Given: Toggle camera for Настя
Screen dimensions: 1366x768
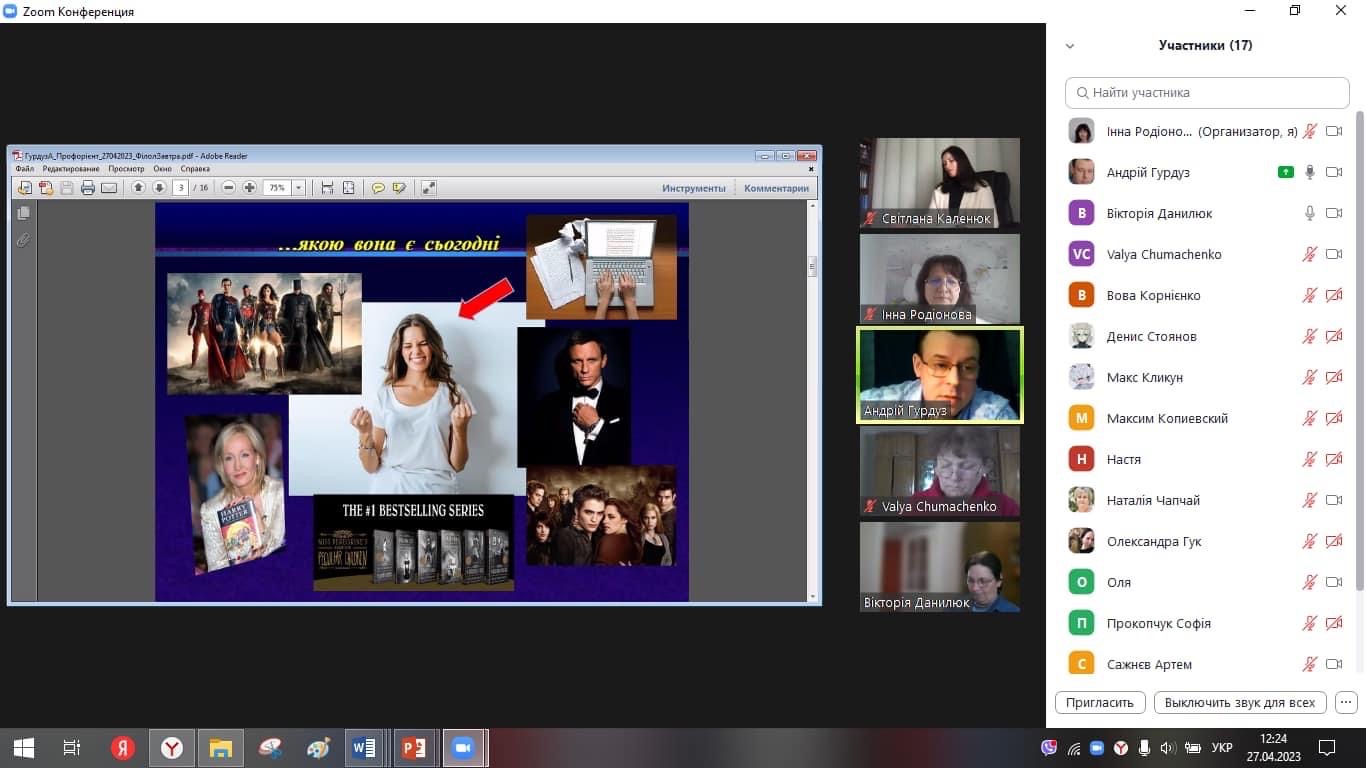Looking at the screenshot, I should tap(1334, 459).
